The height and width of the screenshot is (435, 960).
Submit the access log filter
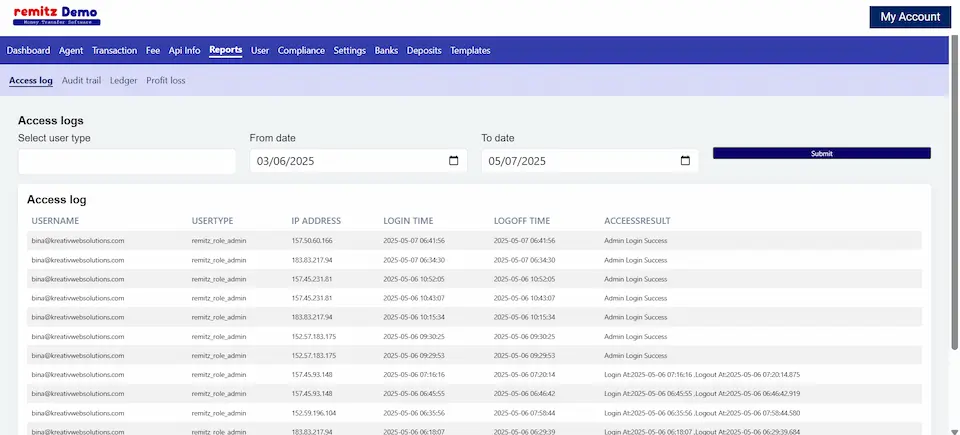point(821,153)
